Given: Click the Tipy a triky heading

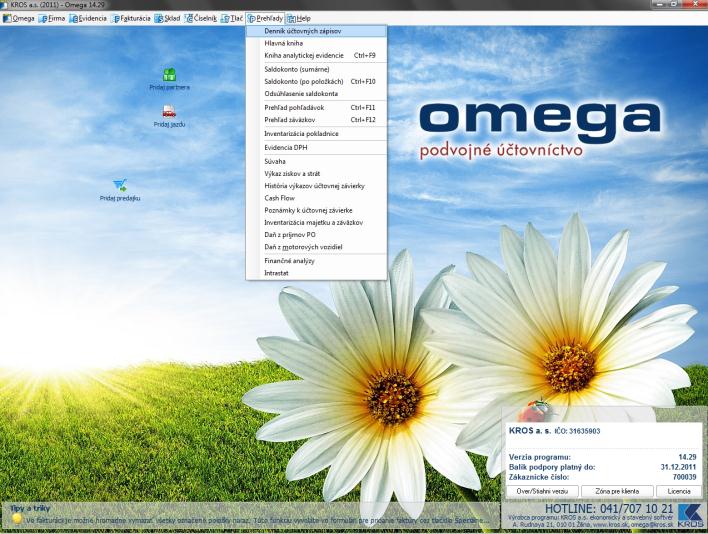Looking at the screenshot, I should (x=30, y=508).
